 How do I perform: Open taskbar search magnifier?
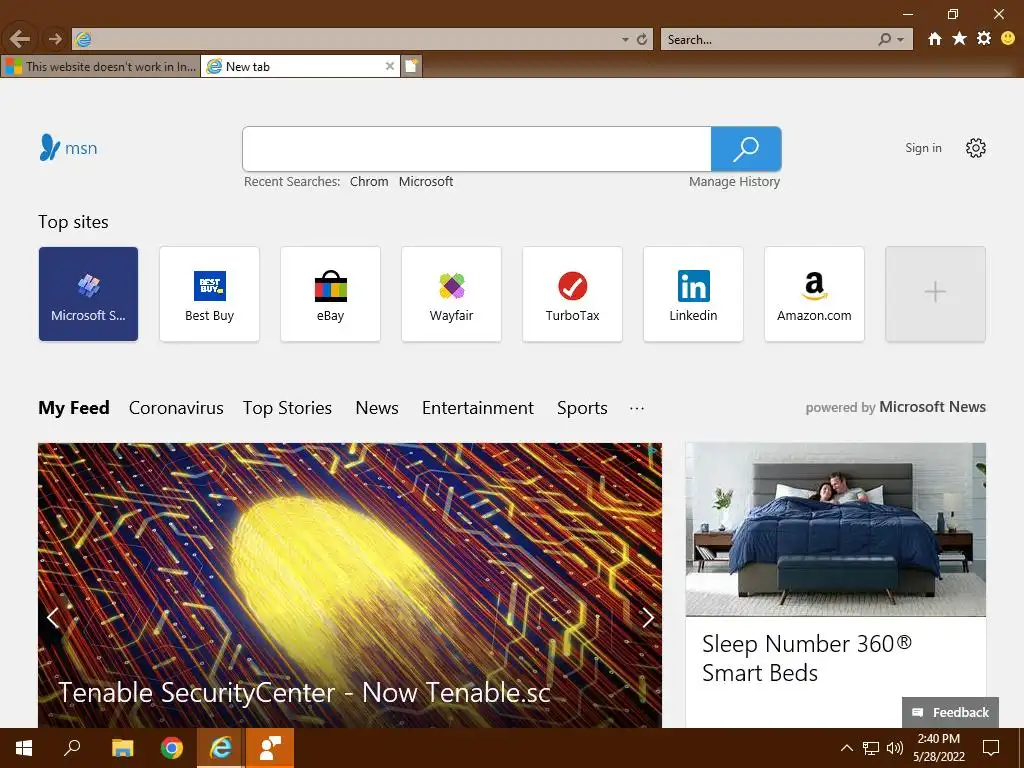click(72, 748)
